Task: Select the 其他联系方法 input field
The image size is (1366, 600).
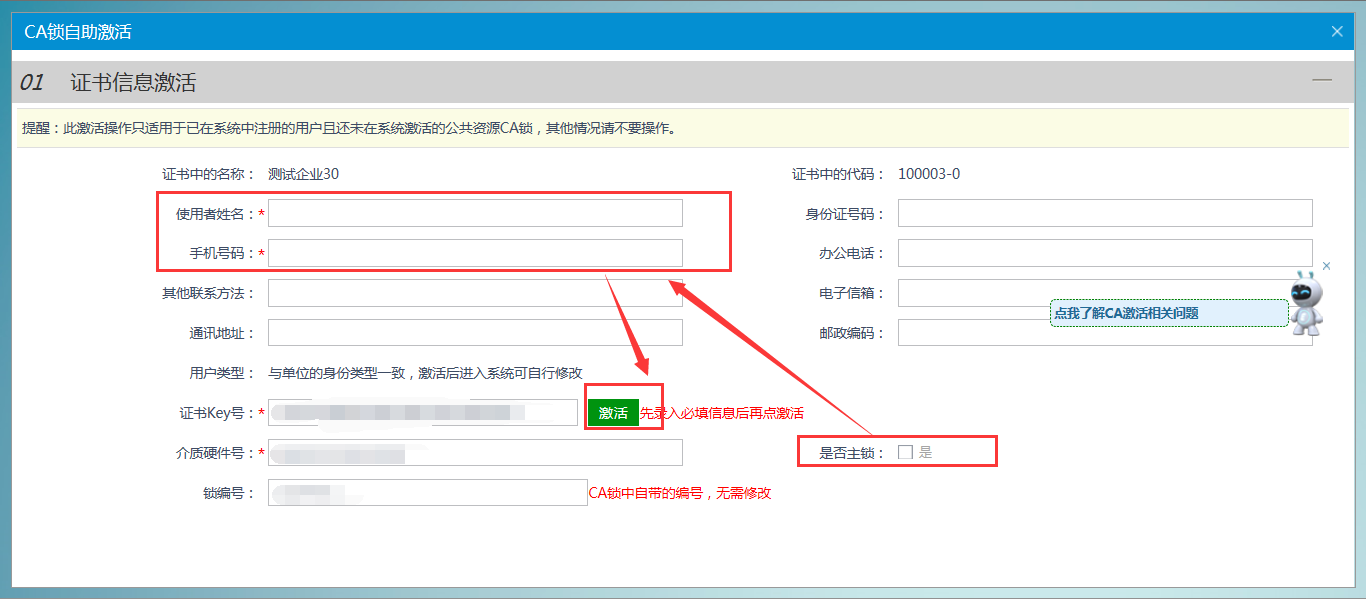Action: click(x=475, y=293)
